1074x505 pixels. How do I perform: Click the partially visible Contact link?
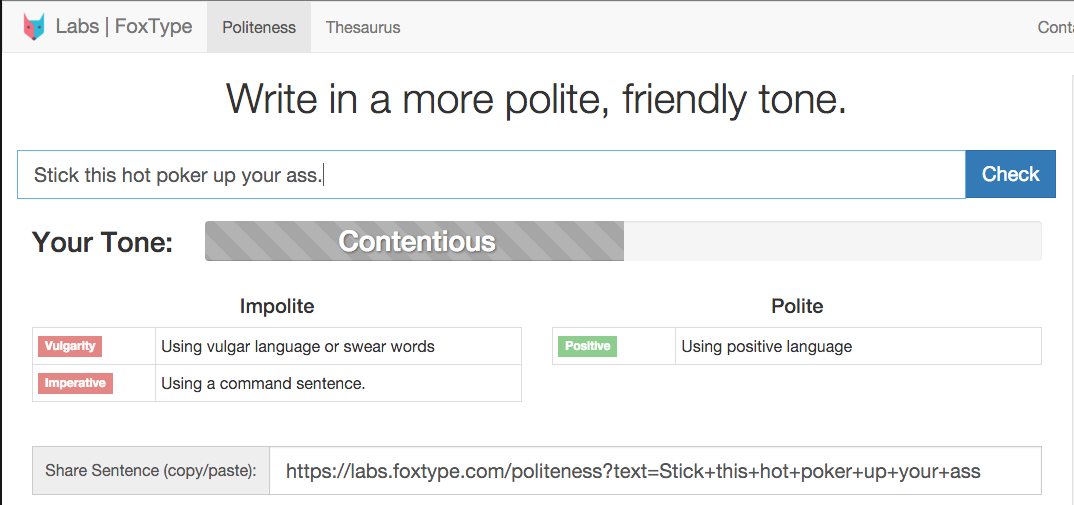pyautogui.click(x=1055, y=27)
